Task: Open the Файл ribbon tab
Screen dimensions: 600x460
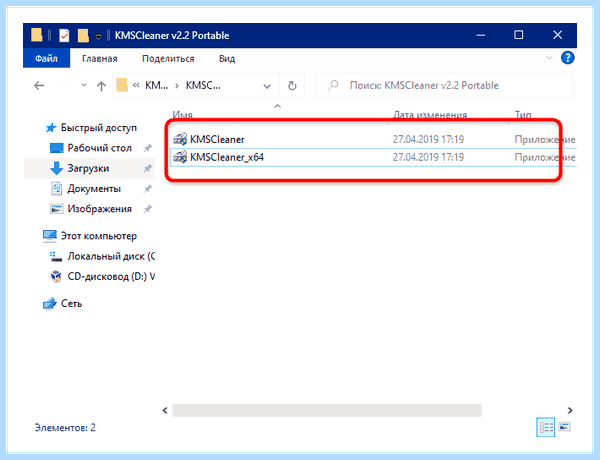Action: pyautogui.click(x=46, y=58)
